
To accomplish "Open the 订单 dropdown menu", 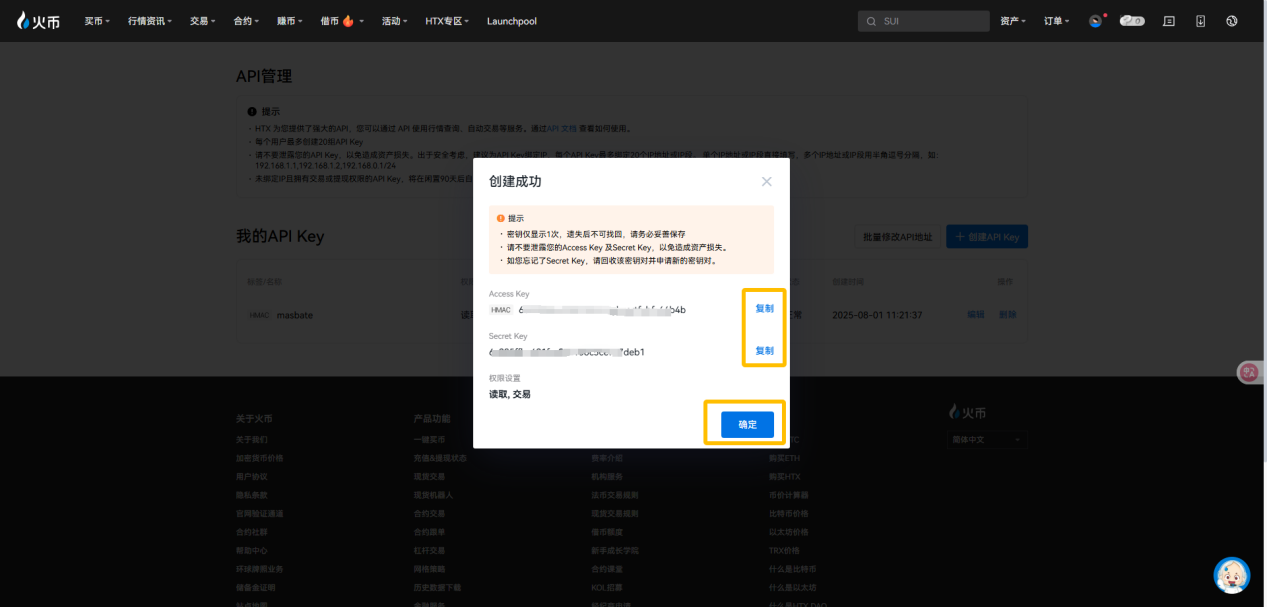I will [1057, 21].
